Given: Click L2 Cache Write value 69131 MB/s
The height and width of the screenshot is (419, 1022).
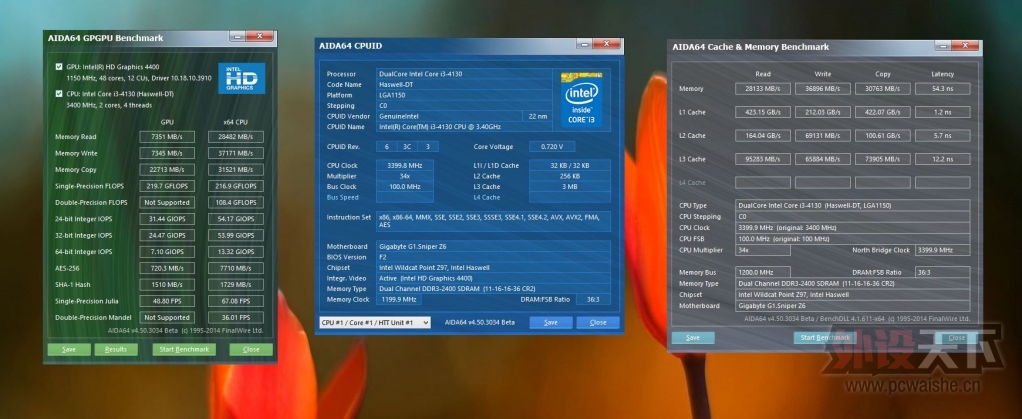Looking at the screenshot, I should pyautogui.click(x=823, y=136).
